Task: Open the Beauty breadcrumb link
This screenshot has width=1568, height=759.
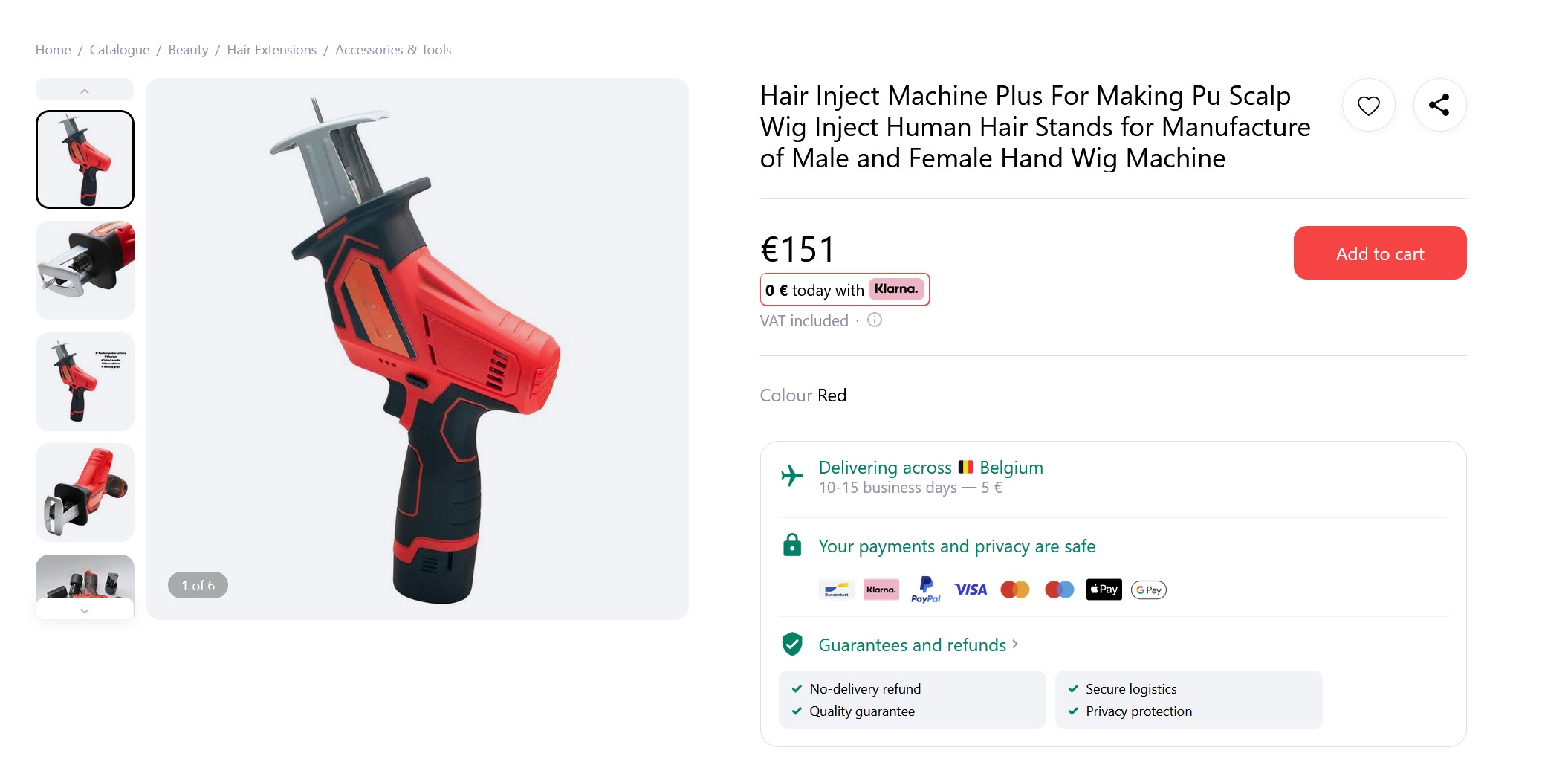Action: [x=188, y=50]
